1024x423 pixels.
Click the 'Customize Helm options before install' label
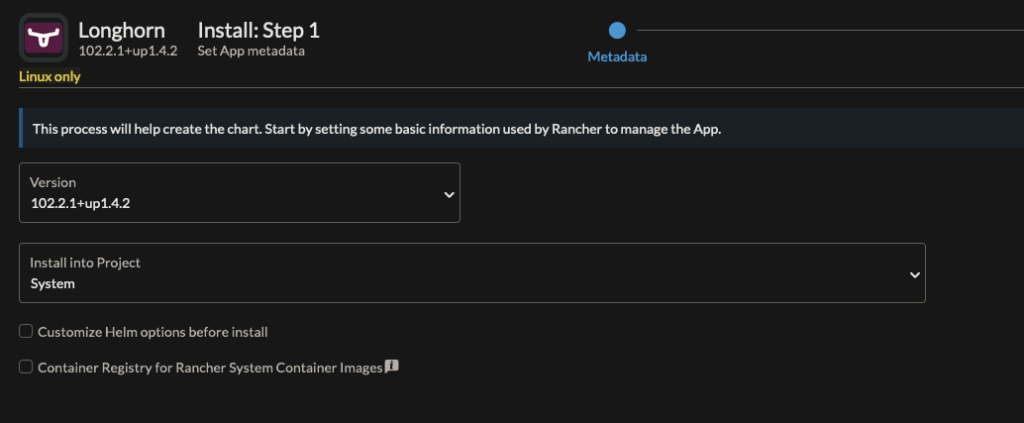coord(152,331)
